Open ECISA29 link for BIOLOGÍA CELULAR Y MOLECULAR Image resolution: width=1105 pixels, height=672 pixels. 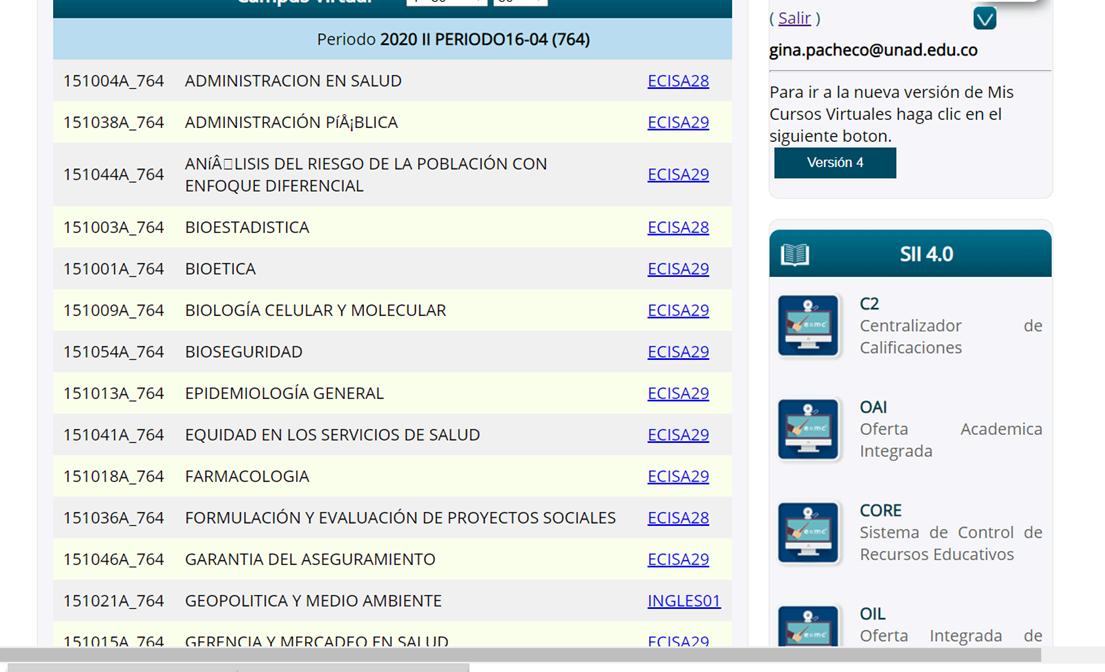pyautogui.click(x=678, y=311)
